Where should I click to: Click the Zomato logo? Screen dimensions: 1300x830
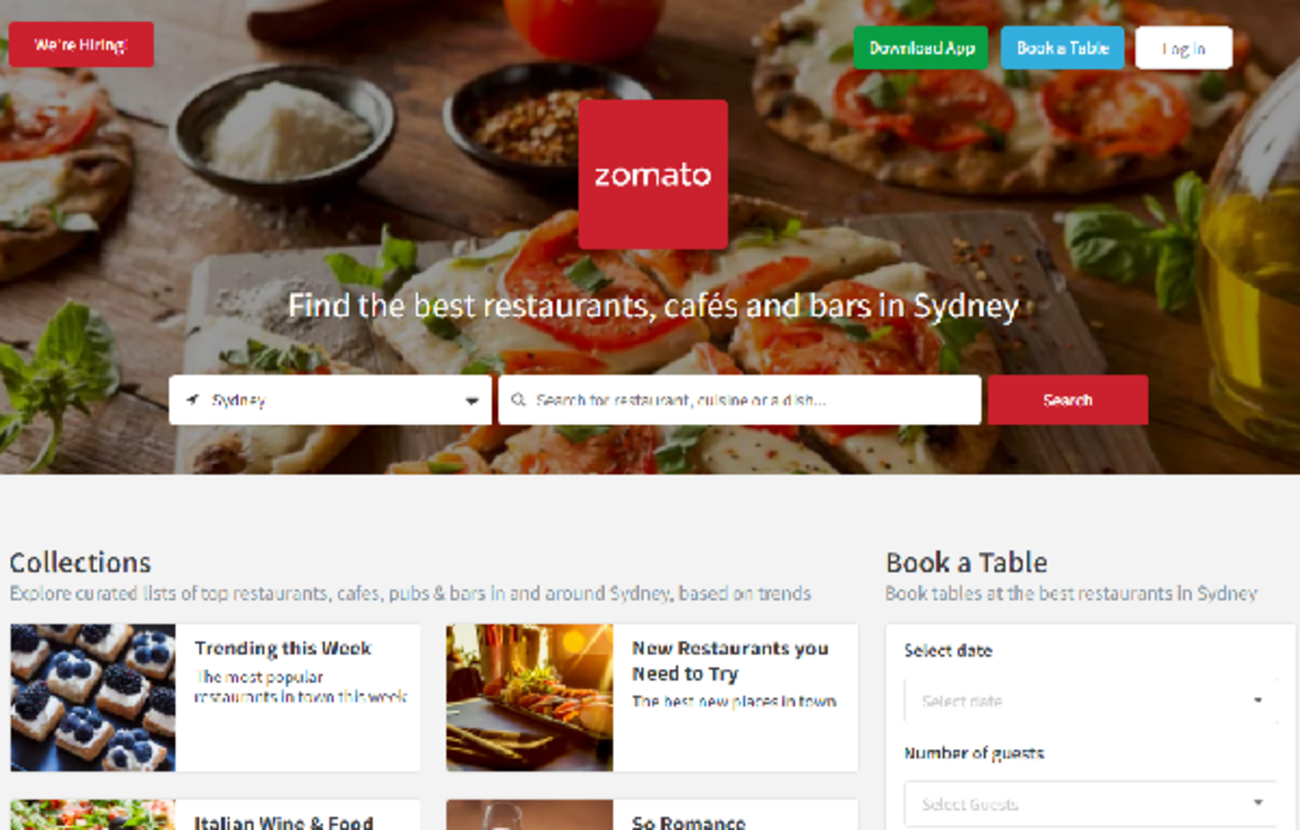[652, 174]
